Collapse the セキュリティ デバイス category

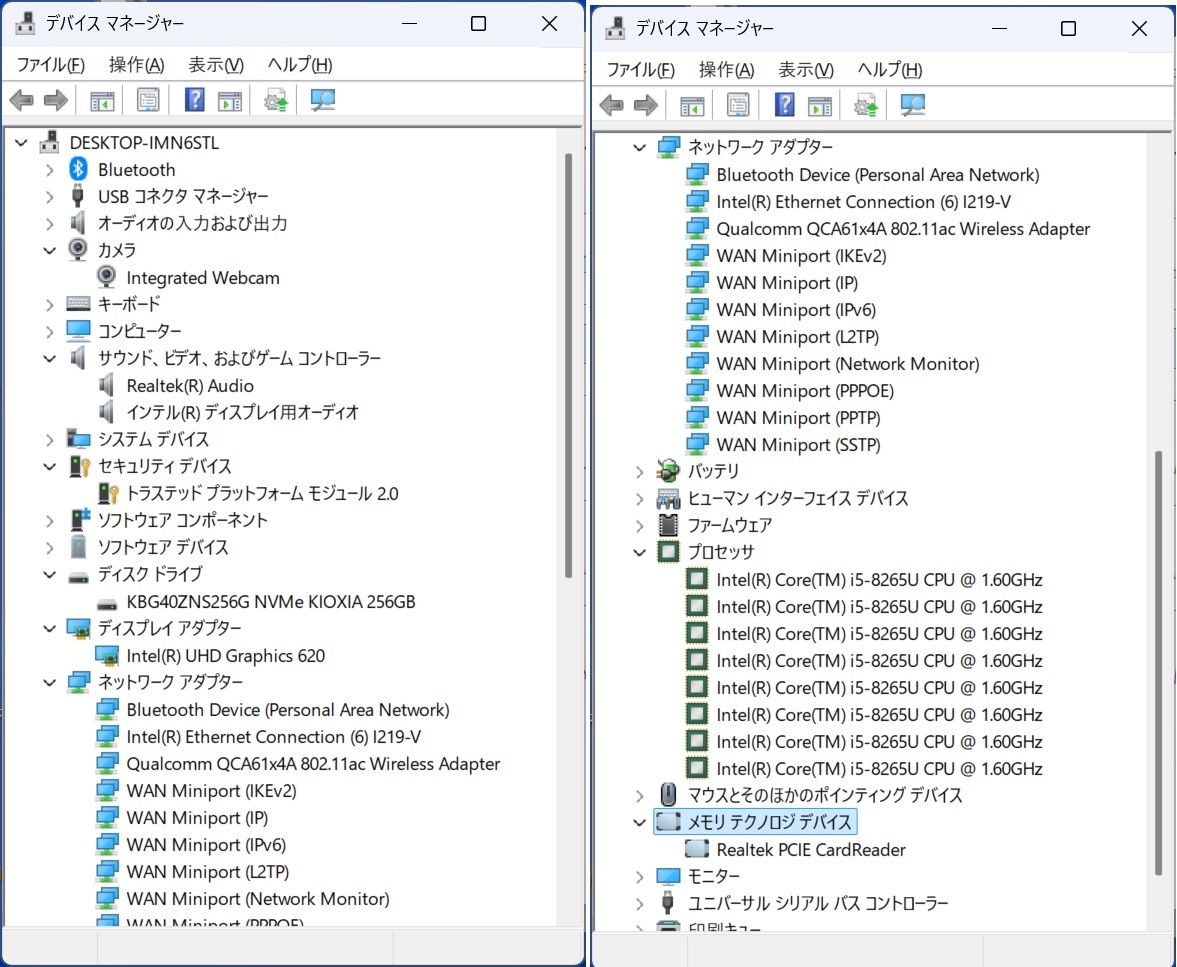tap(50, 466)
